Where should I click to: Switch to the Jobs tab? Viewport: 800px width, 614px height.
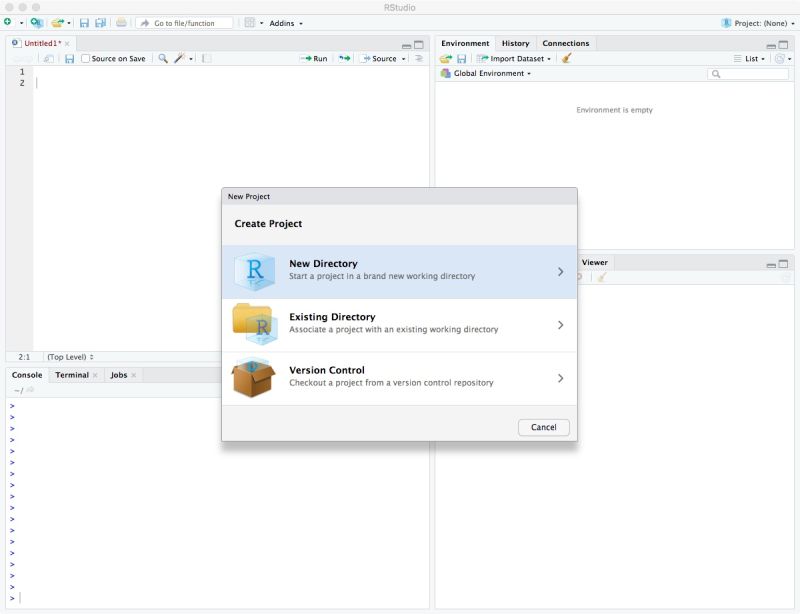tap(118, 375)
